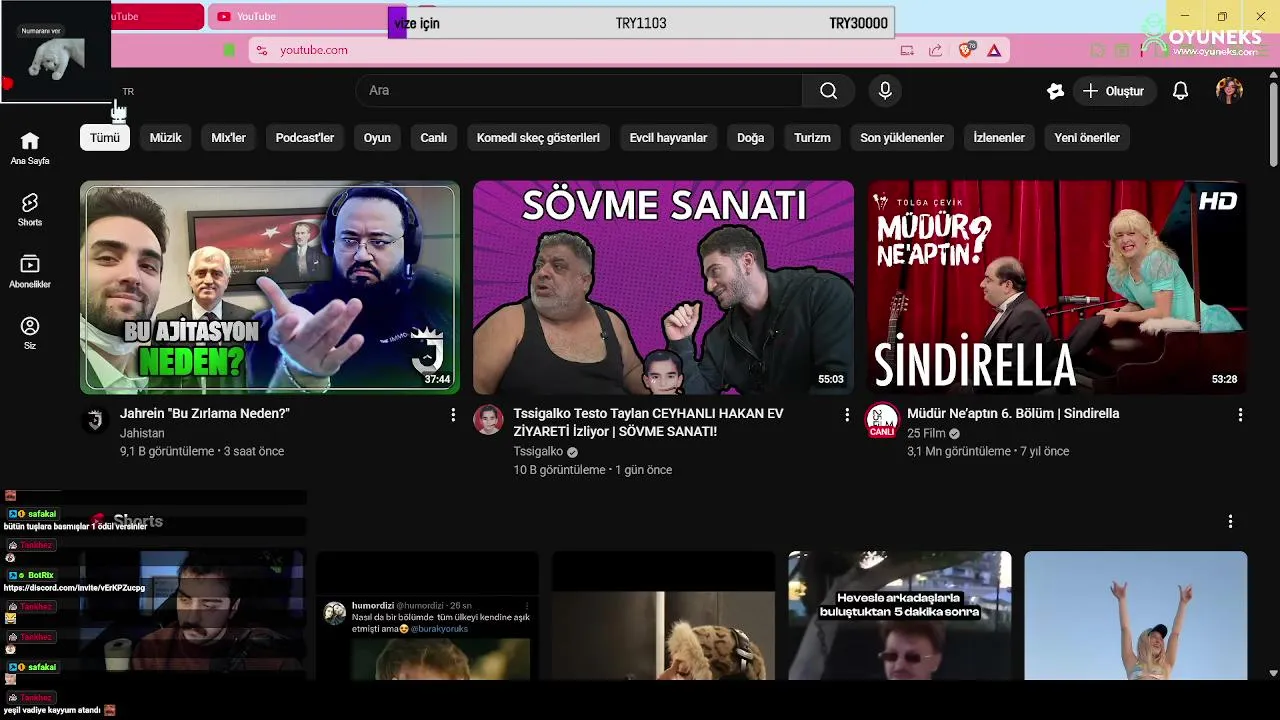This screenshot has width=1280, height=720.
Task: Open the Hevesle arkadaşlarla Short
Action: click(899, 616)
